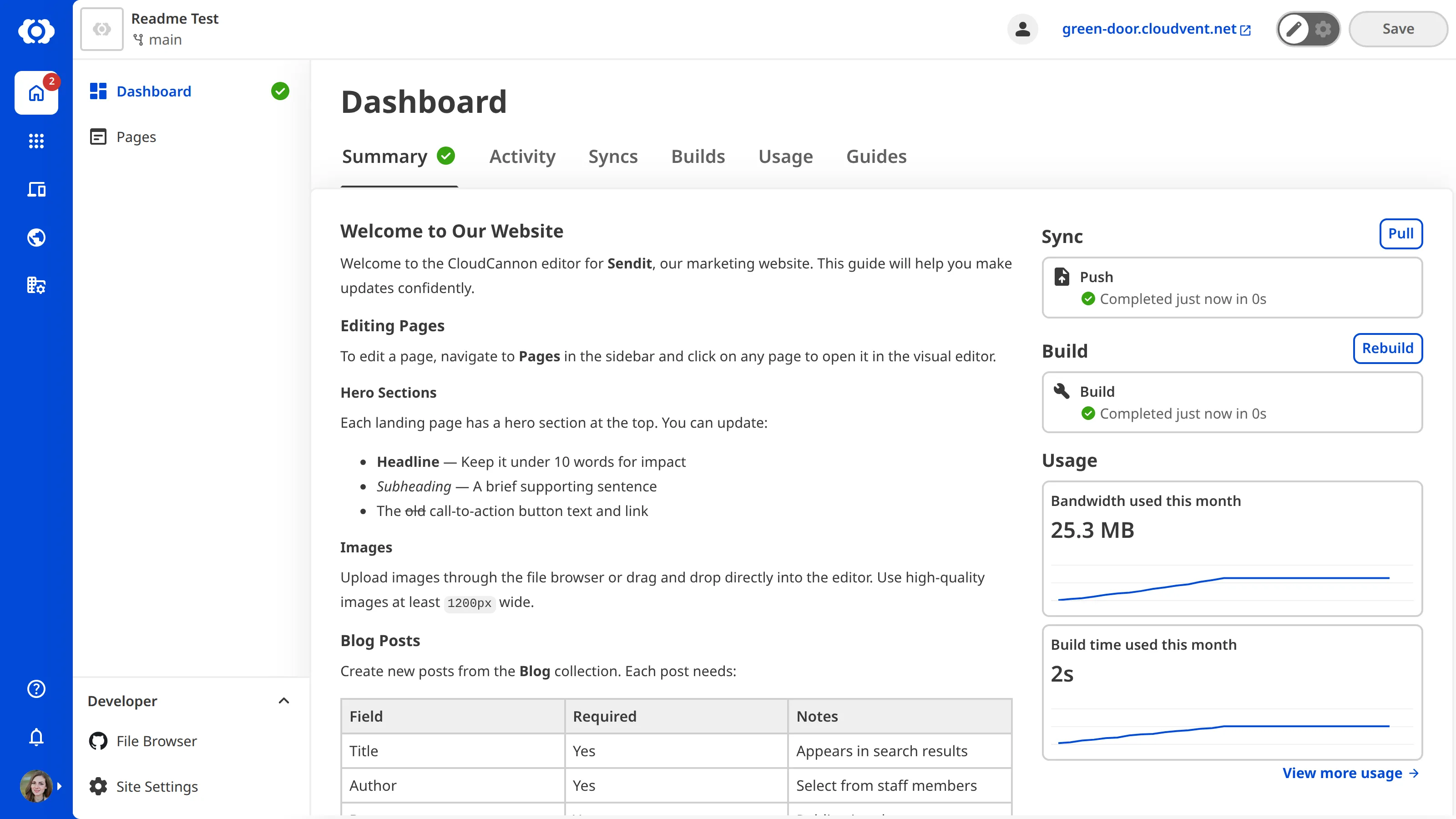
Task: Click 'Select from staff members' cell
Action: pos(900,786)
